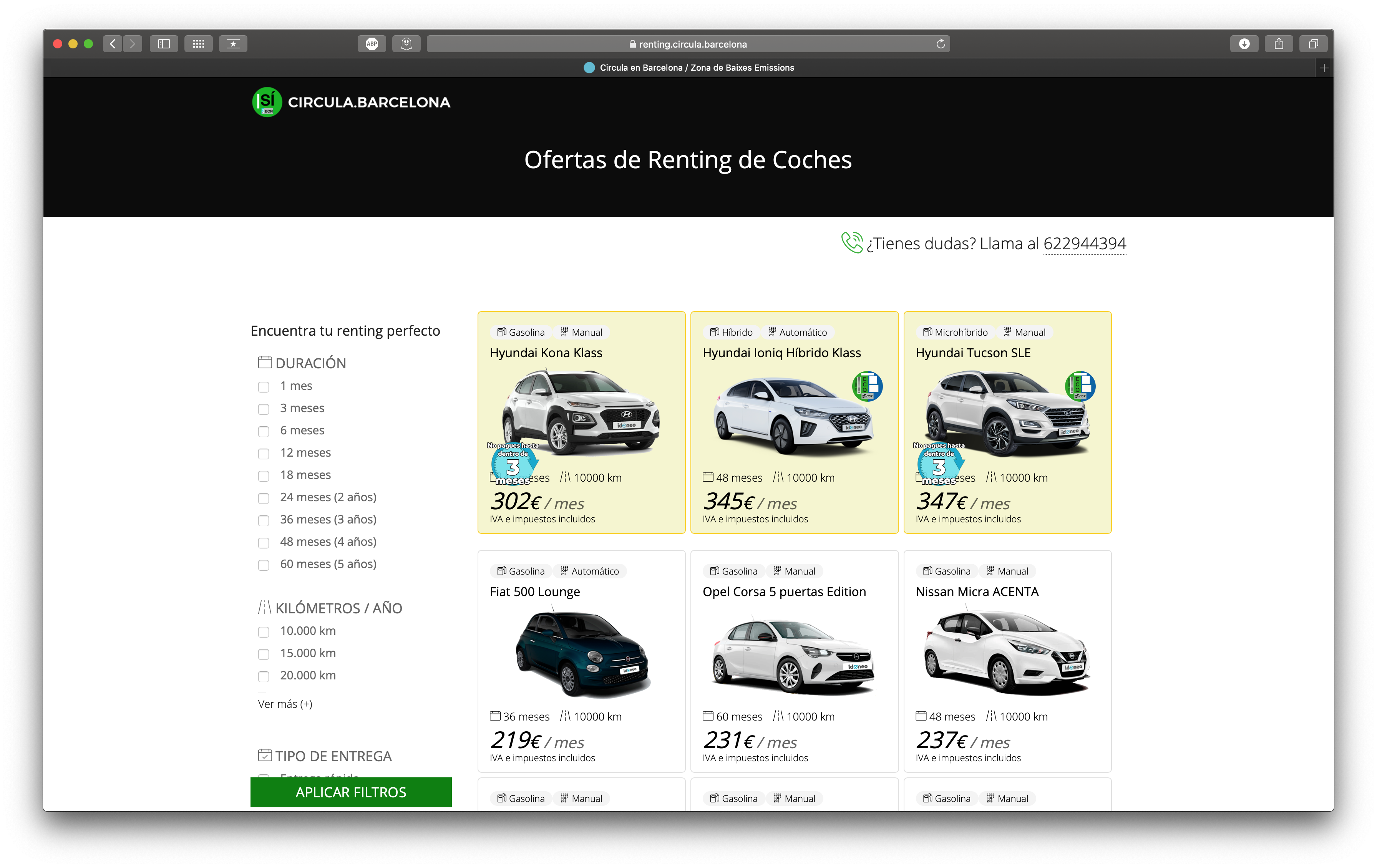Go back with Safari's back arrow
The height and width of the screenshot is (868, 1377).
pos(113,44)
